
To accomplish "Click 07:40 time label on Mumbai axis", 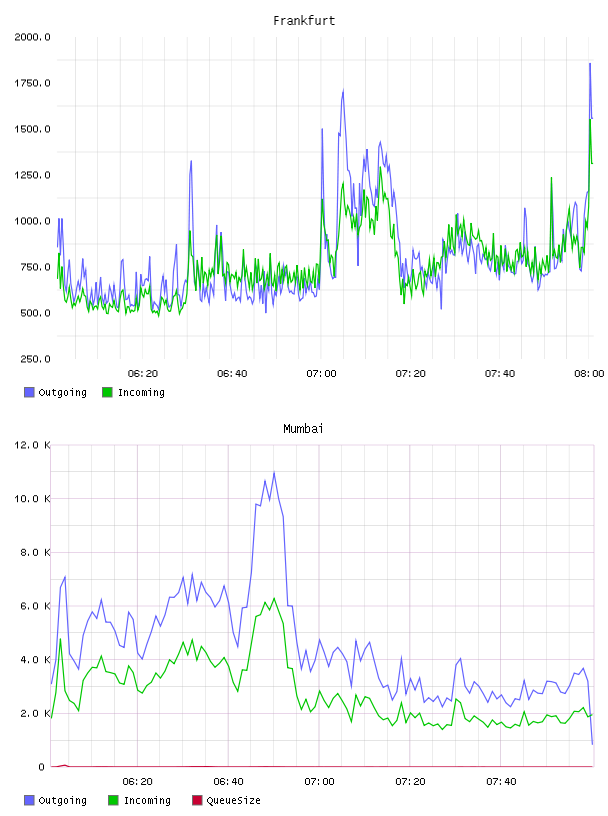I will click(x=501, y=782).
